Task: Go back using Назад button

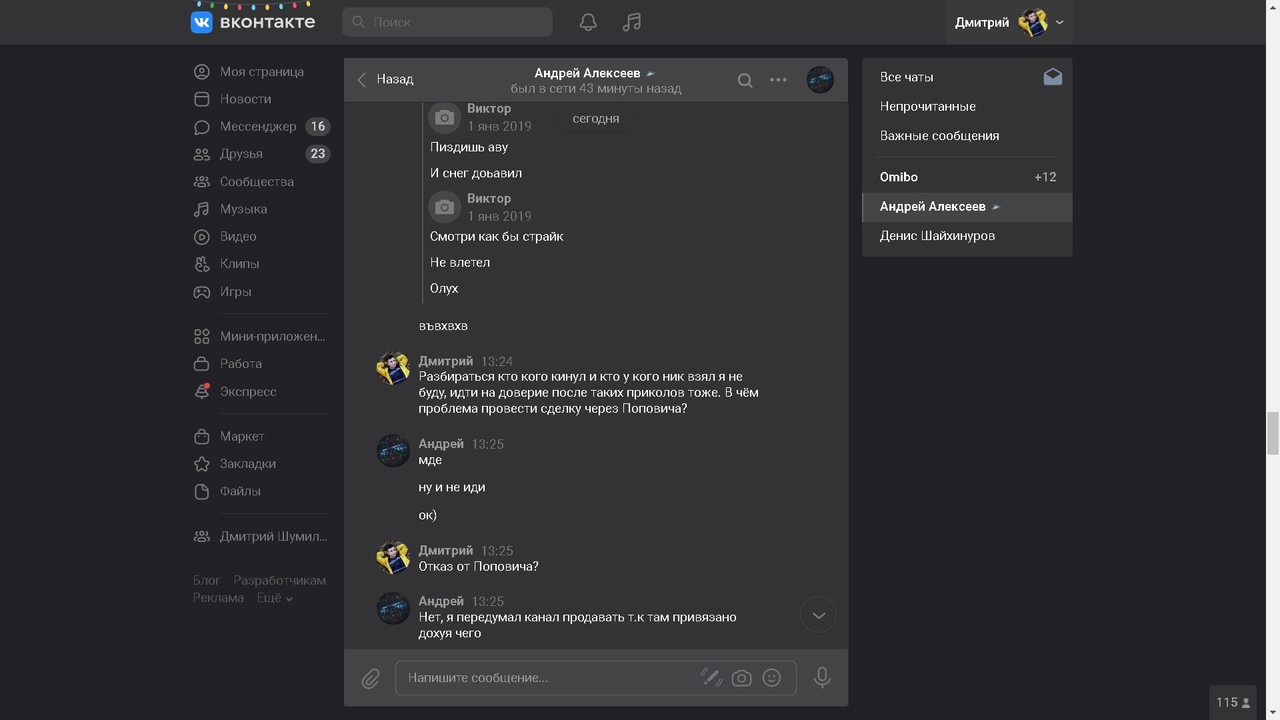Action: tap(385, 79)
